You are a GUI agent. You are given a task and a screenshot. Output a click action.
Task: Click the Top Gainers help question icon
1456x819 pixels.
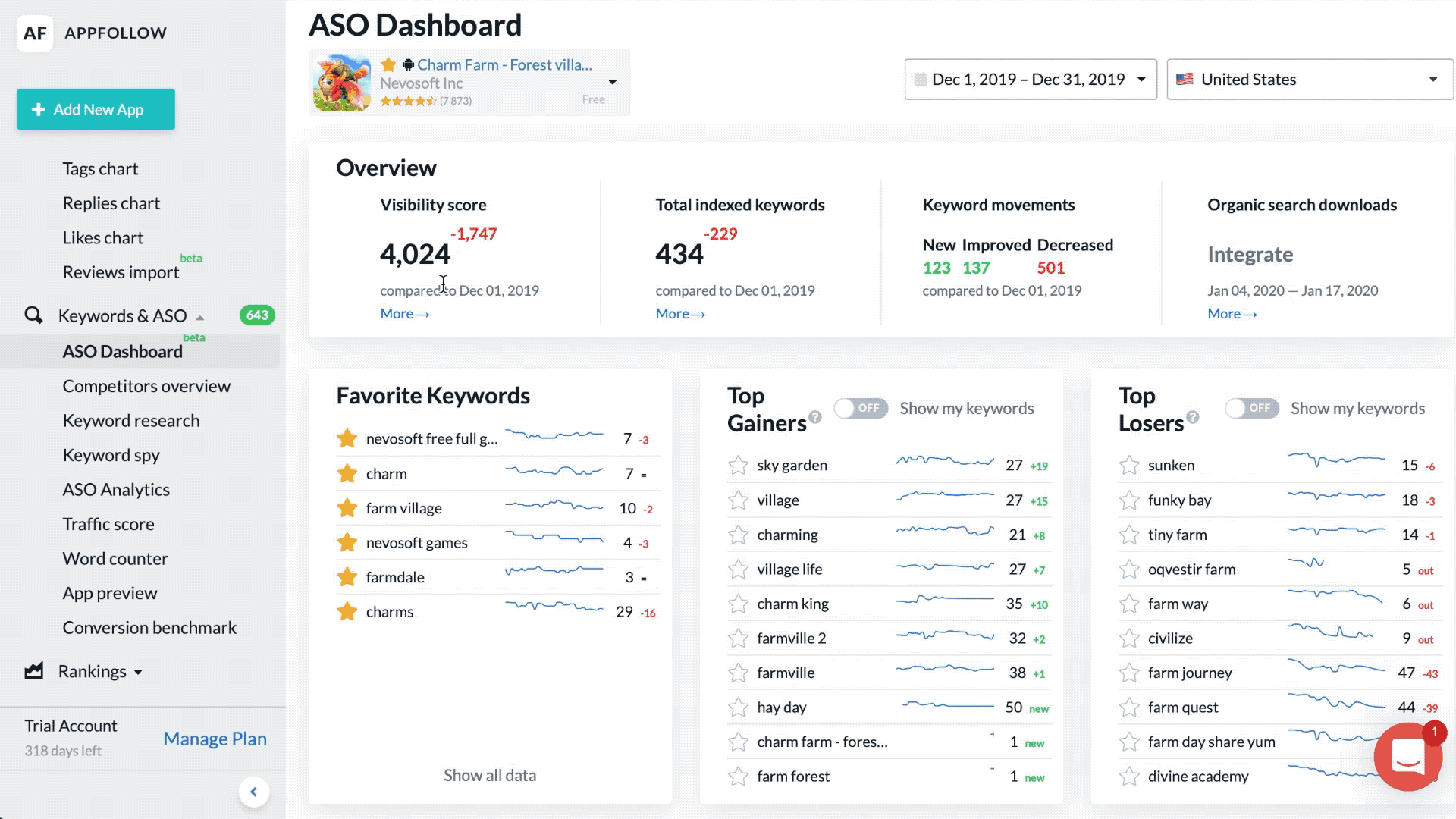(x=815, y=417)
